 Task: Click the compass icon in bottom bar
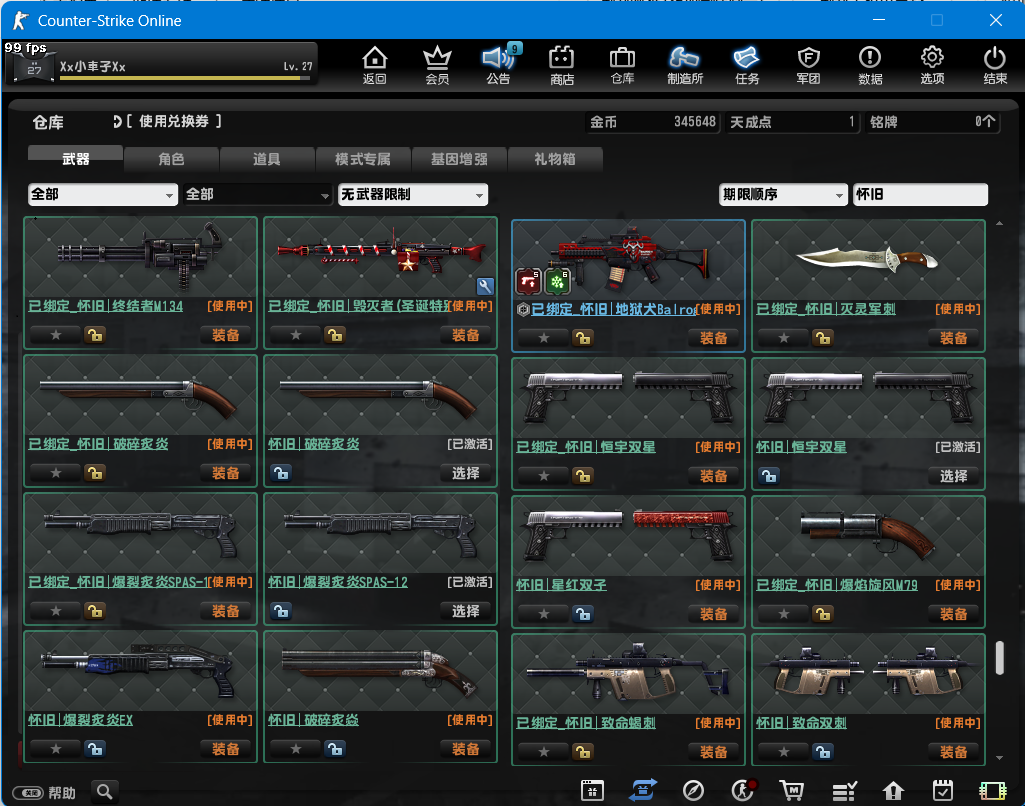693,790
